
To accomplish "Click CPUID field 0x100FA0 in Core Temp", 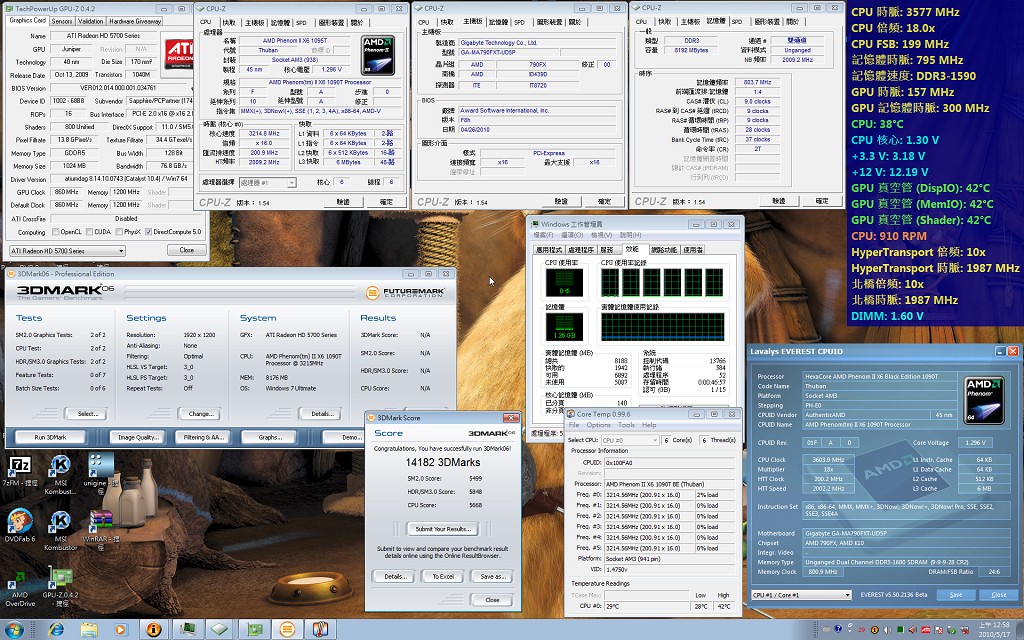I will pyautogui.click(x=668, y=463).
